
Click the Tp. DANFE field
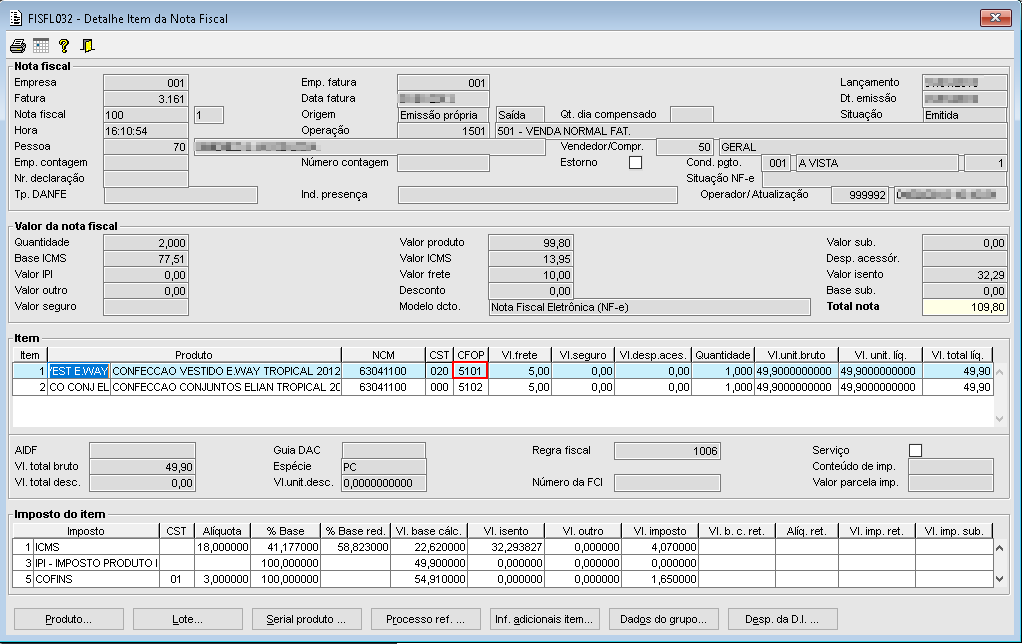pos(181,195)
